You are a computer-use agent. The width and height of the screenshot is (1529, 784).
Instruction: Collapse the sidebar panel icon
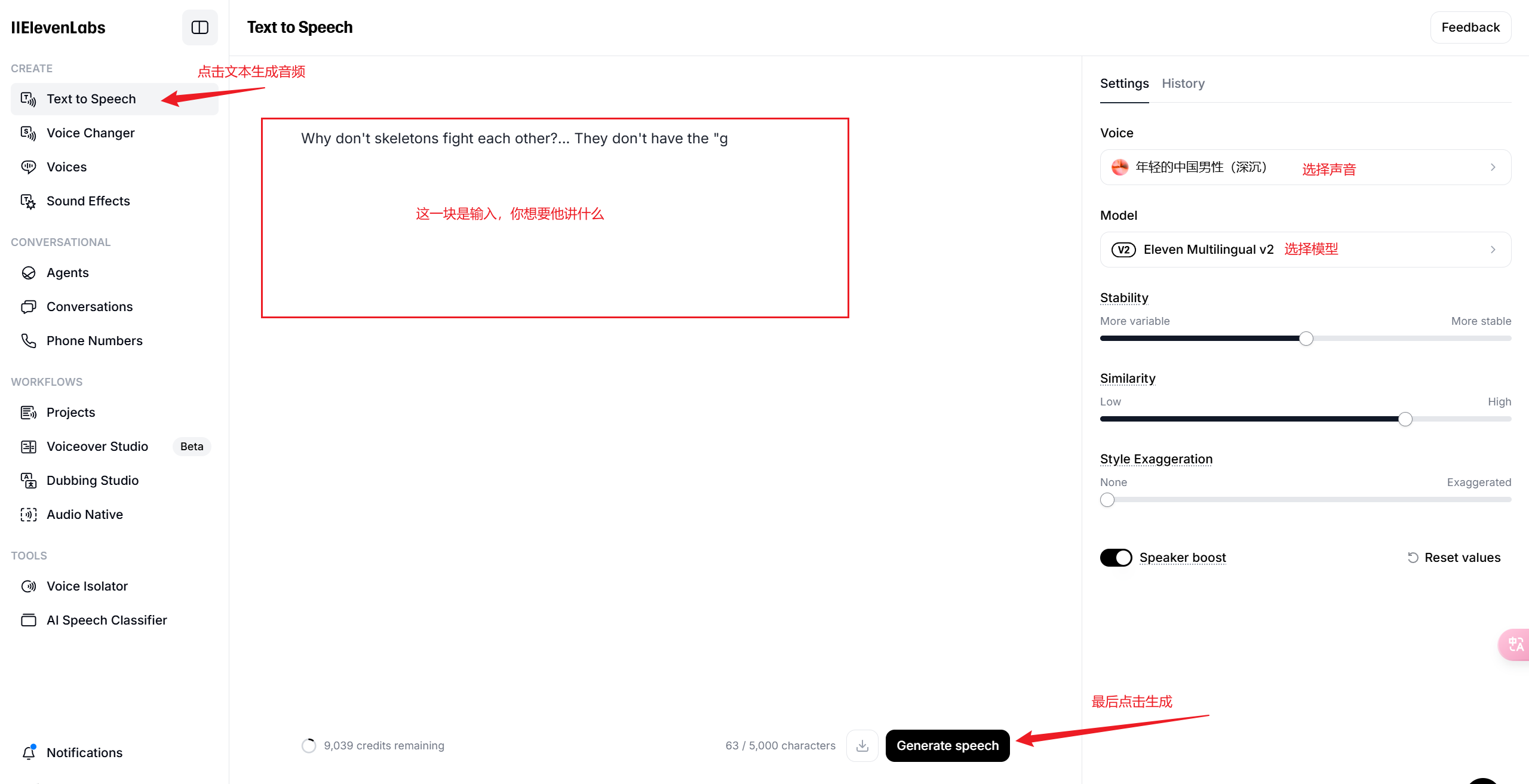coord(199,27)
